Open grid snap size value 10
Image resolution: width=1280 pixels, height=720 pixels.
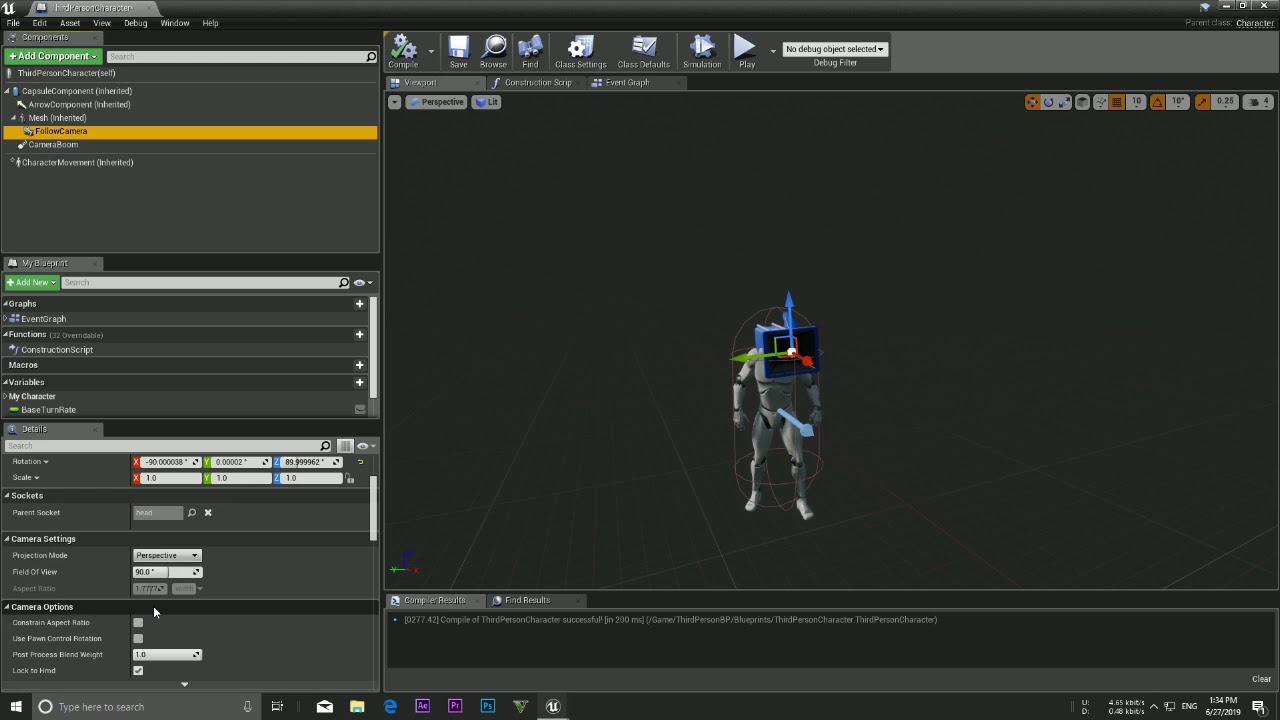1136,102
